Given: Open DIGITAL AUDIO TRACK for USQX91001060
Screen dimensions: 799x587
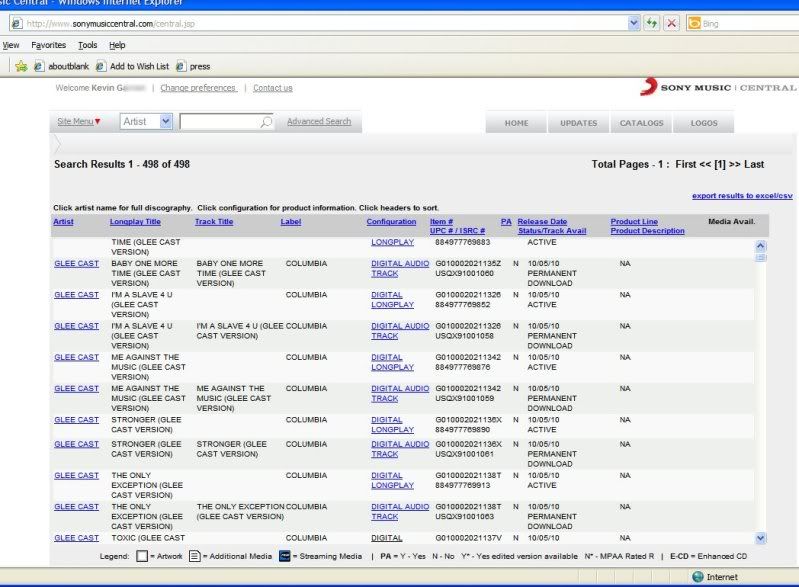Looking at the screenshot, I should click(x=400, y=269).
